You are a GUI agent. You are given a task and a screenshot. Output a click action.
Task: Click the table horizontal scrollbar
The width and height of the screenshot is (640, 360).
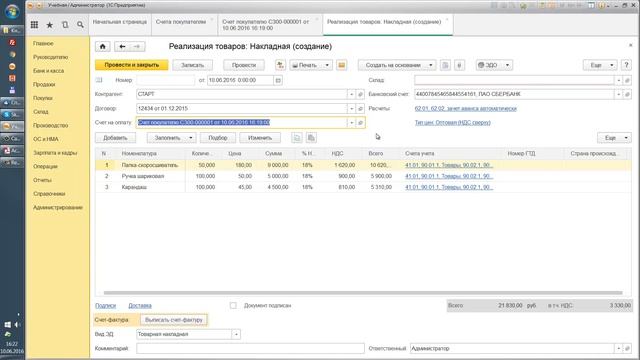[363, 293]
